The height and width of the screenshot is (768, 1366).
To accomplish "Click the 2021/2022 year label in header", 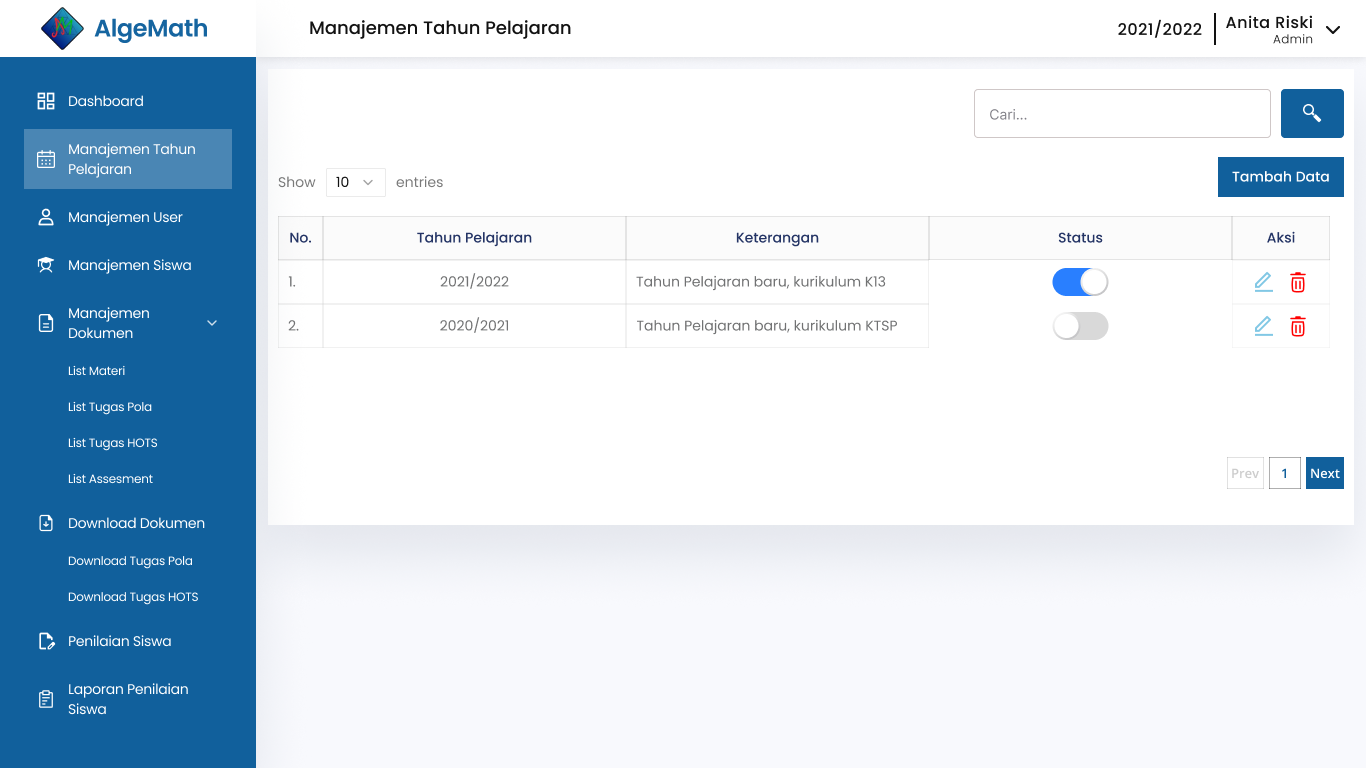I will click(x=1160, y=29).
